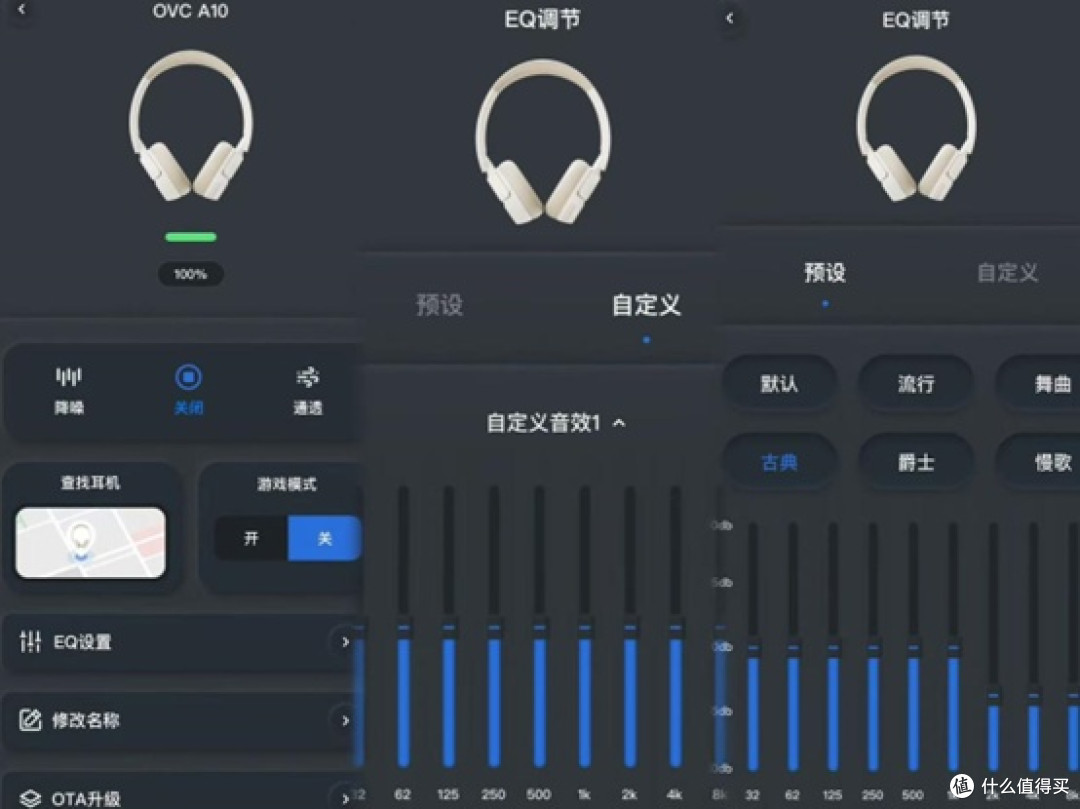Open OTA升级 row chevron

click(345, 798)
